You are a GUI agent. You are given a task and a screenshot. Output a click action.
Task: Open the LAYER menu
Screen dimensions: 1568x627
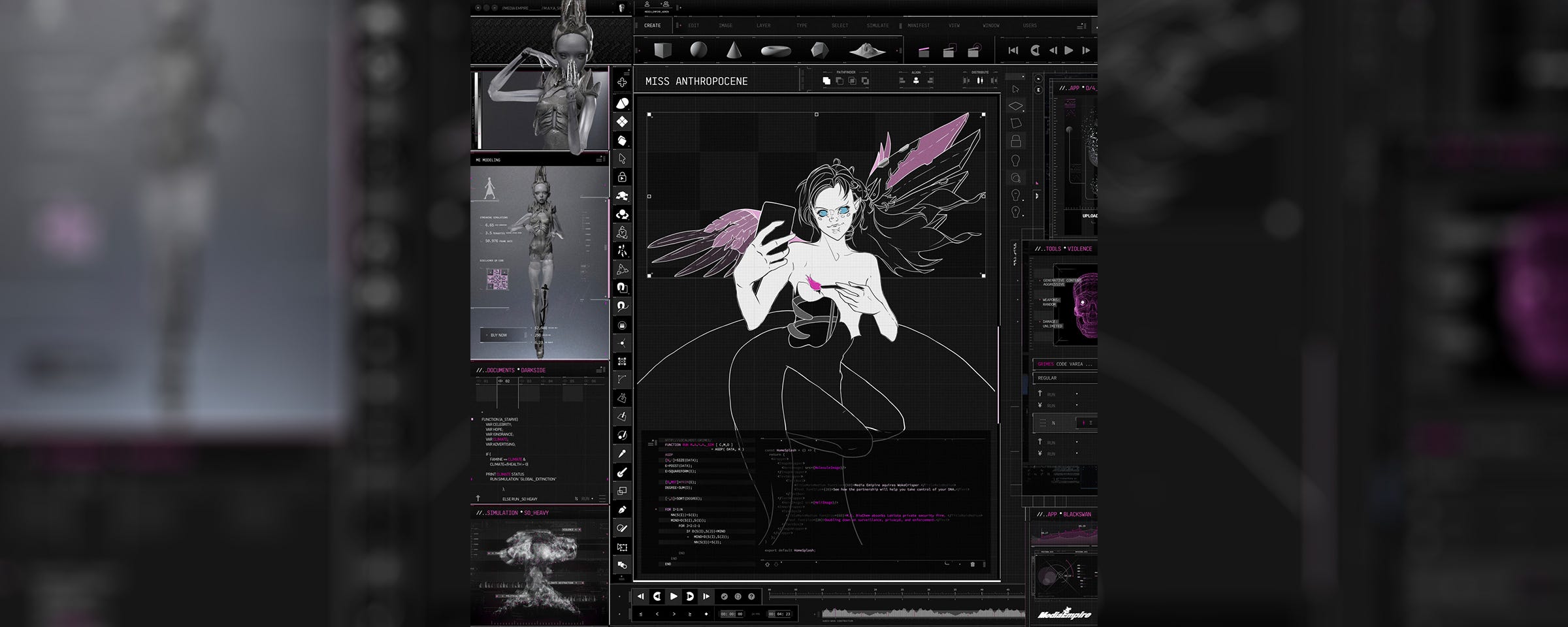pos(763,25)
